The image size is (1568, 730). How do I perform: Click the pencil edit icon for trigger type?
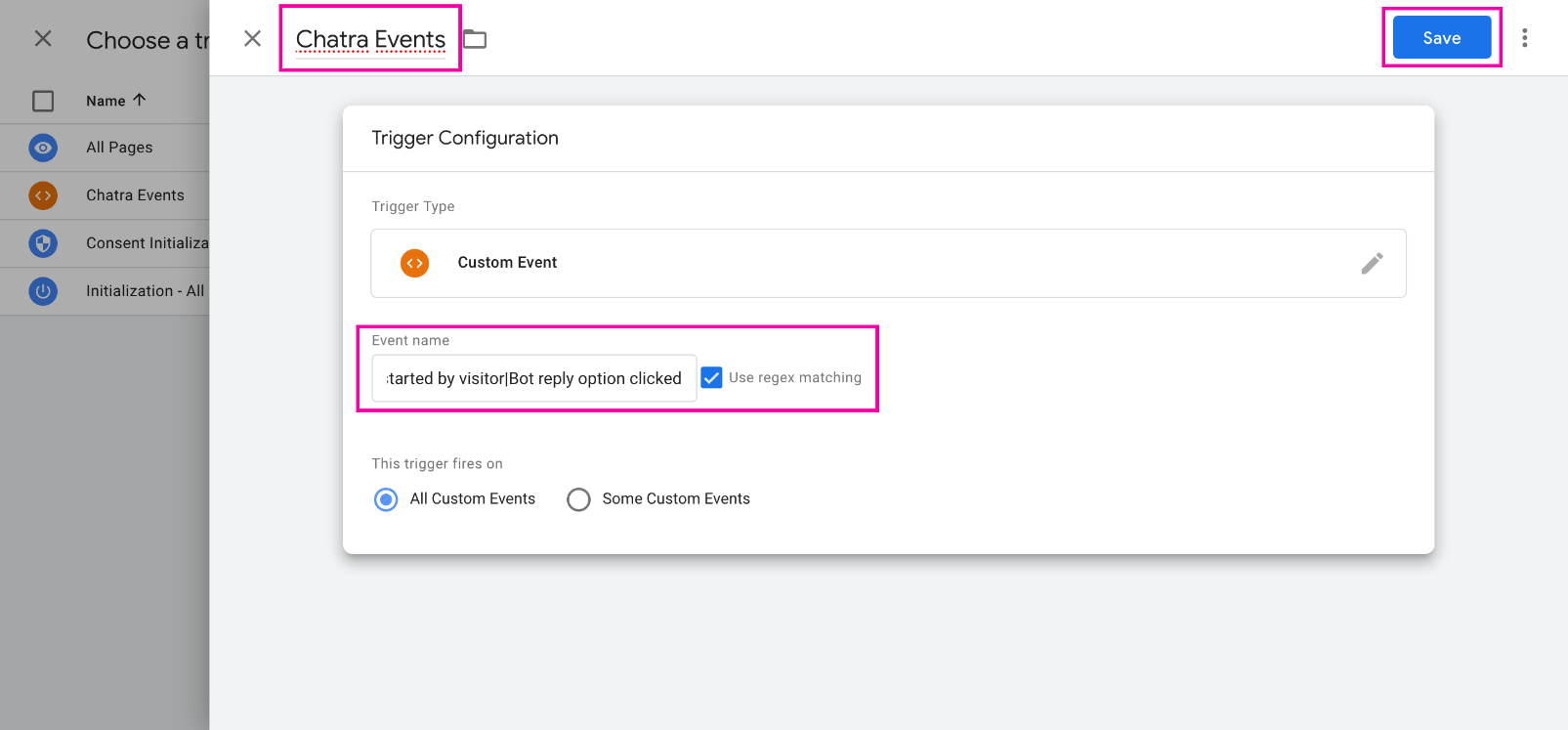click(x=1372, y=263)
